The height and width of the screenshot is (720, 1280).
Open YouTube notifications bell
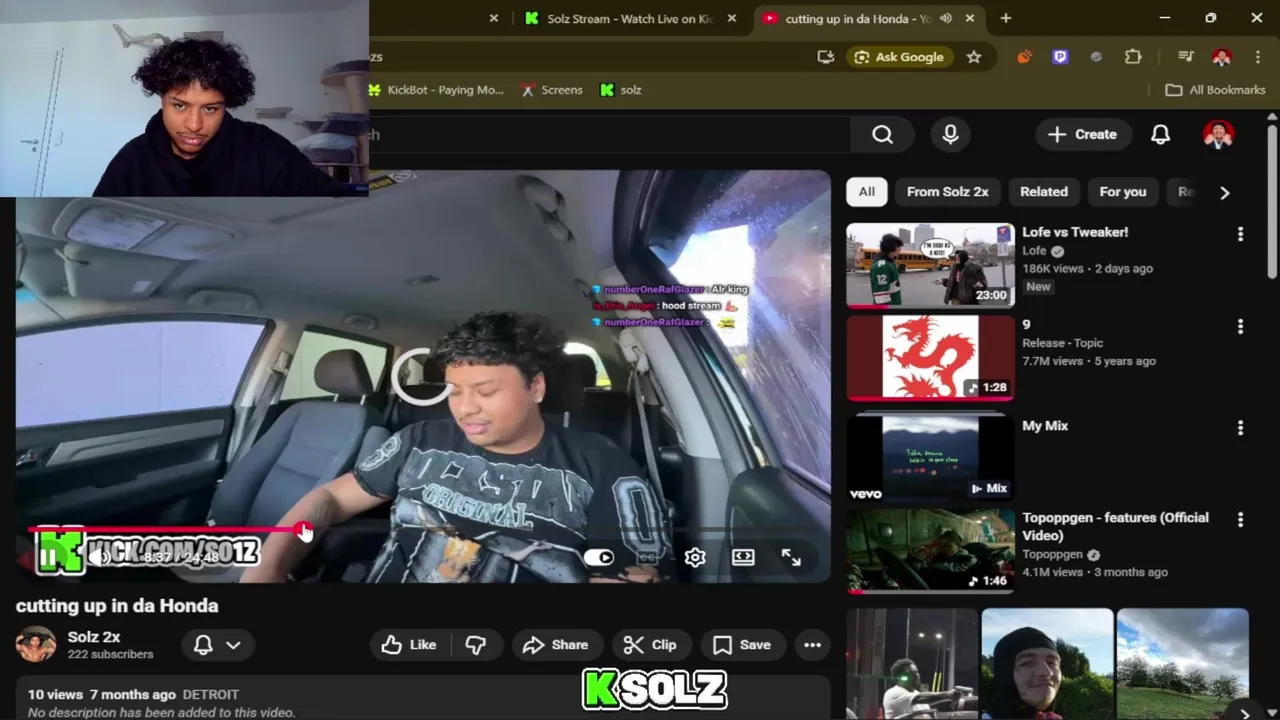[x=1160, y=134]
